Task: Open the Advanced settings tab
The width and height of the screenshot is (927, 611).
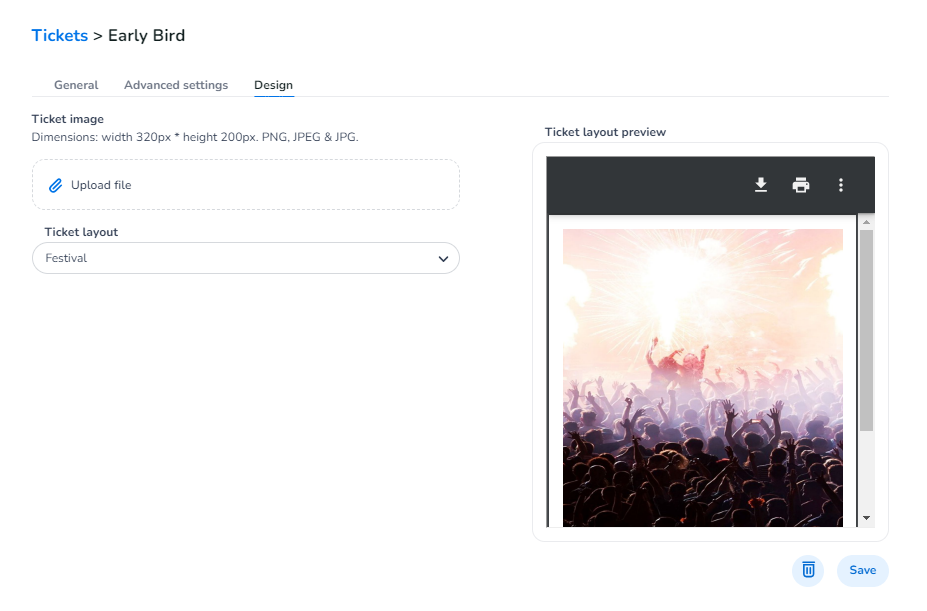Action: point(176,85)
